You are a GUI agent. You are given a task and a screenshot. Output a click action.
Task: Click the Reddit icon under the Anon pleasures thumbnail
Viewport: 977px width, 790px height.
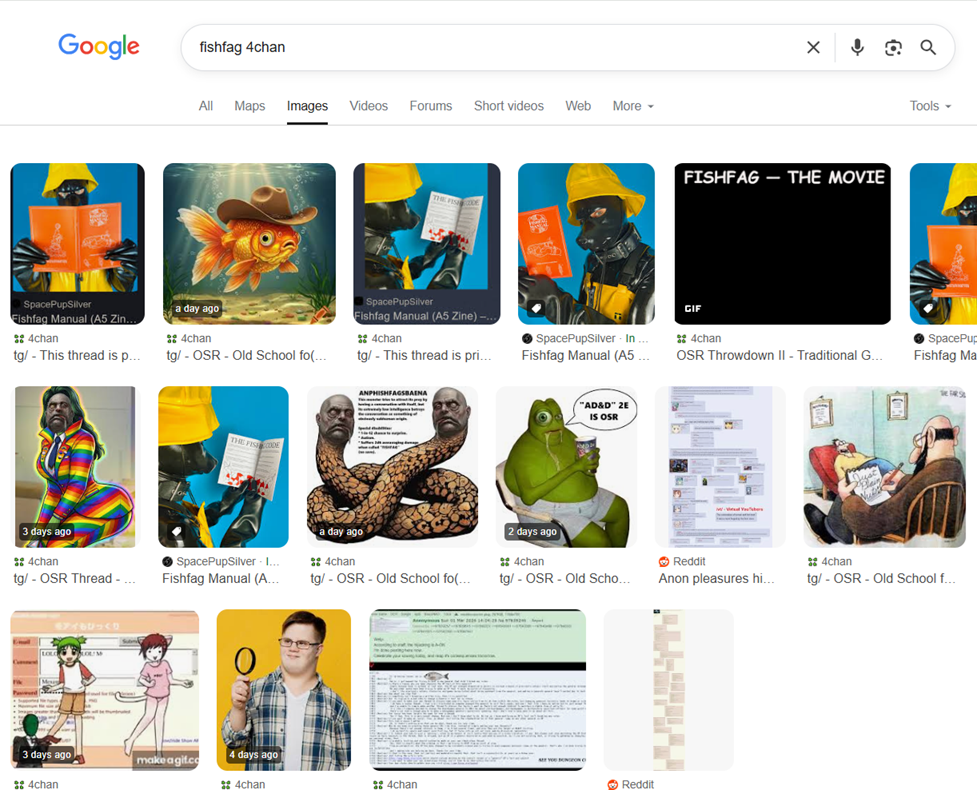pyautogui.click(x=664, y=561)
